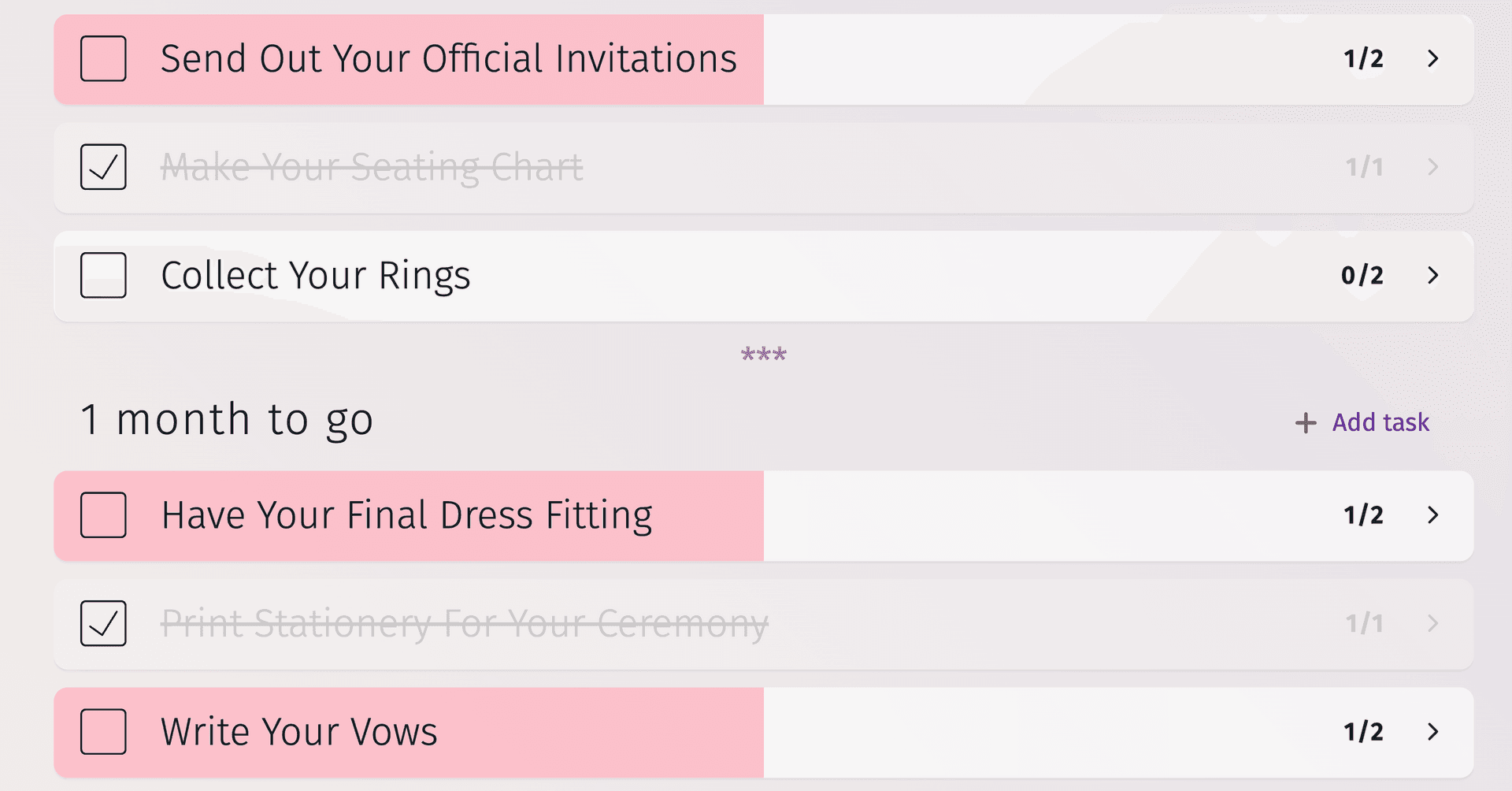This screenshot has height=791, width=1512.
Task: Expand the Collect Your Rings task
Action: point(1434,276)
